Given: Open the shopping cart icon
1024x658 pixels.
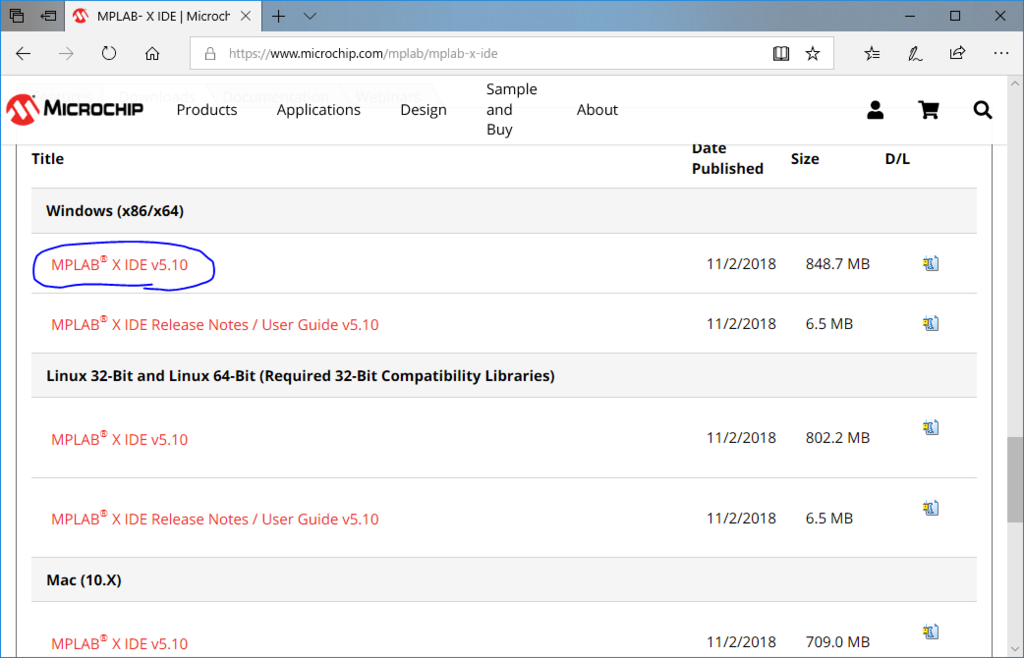Looking at the screenshot, I should click(929, 110).
